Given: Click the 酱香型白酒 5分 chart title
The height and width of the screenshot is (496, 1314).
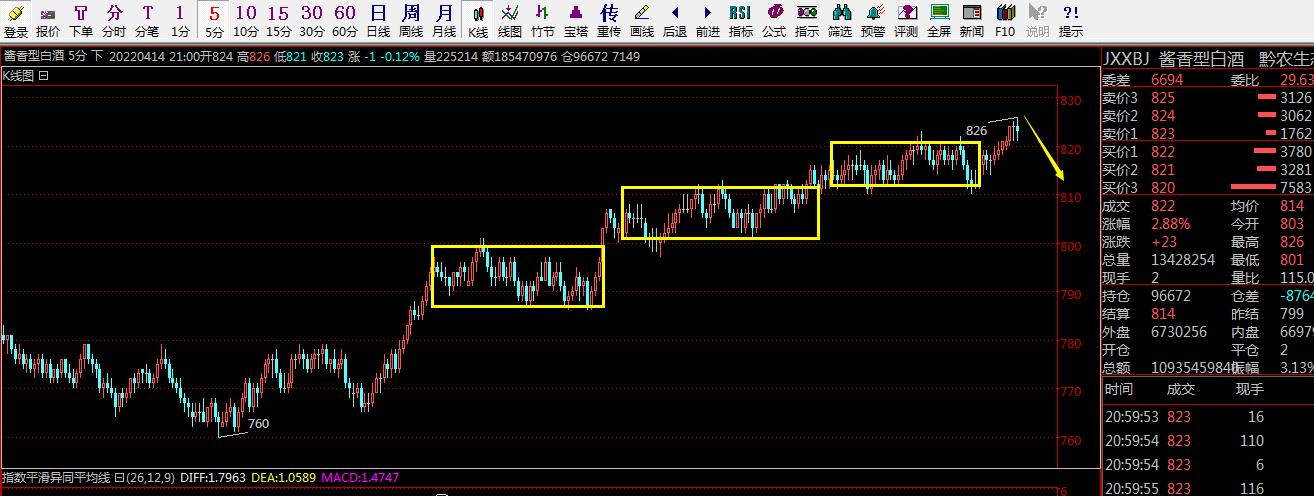Looking at the screenshot, I should pos(46,56).
